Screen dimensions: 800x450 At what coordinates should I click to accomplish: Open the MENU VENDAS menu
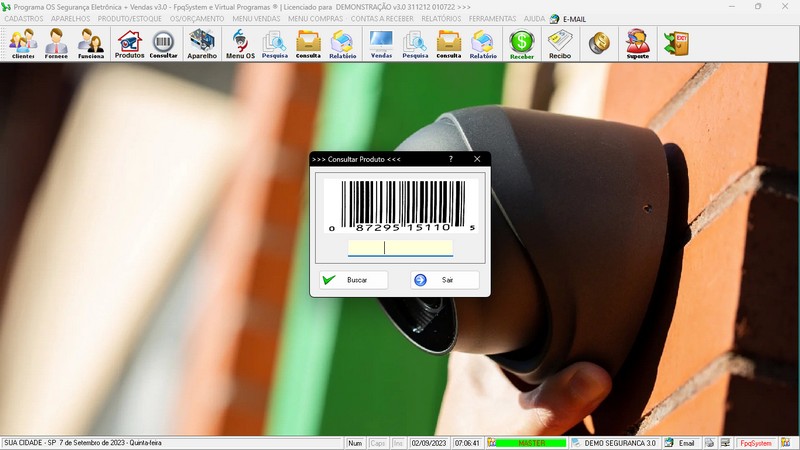pyautogui.click(x=256, y=19)
